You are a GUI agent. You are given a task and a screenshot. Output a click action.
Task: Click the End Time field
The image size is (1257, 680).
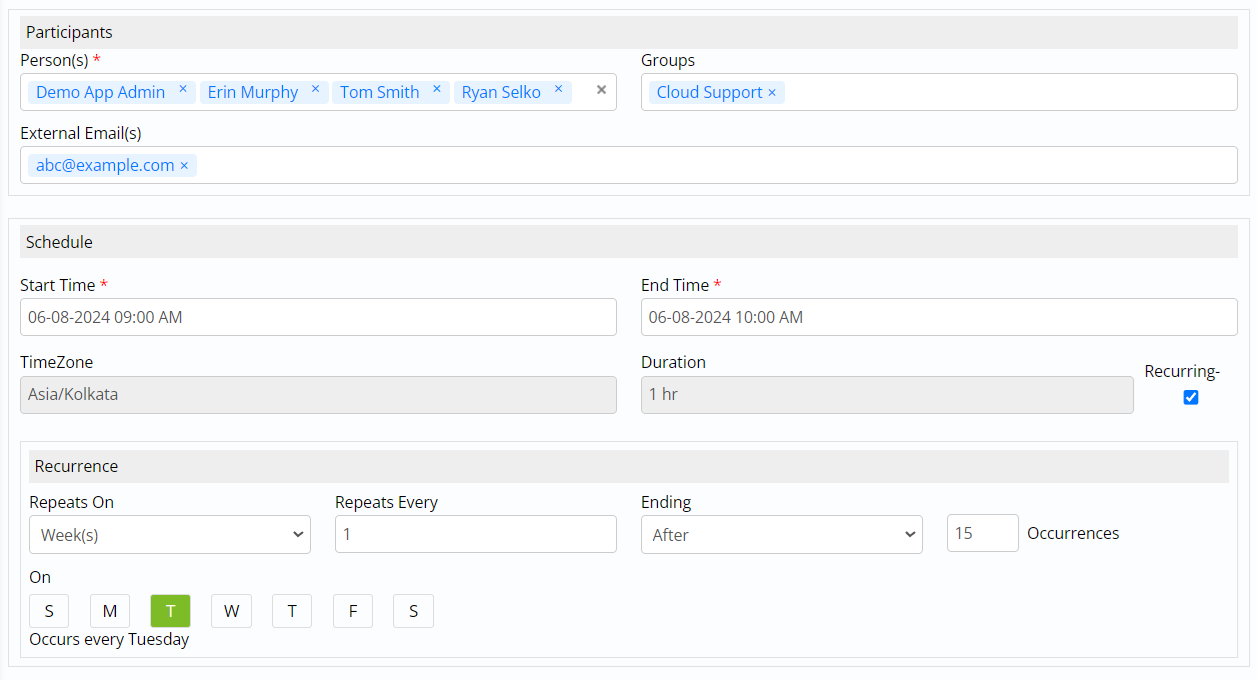click(x=938, y=317)
